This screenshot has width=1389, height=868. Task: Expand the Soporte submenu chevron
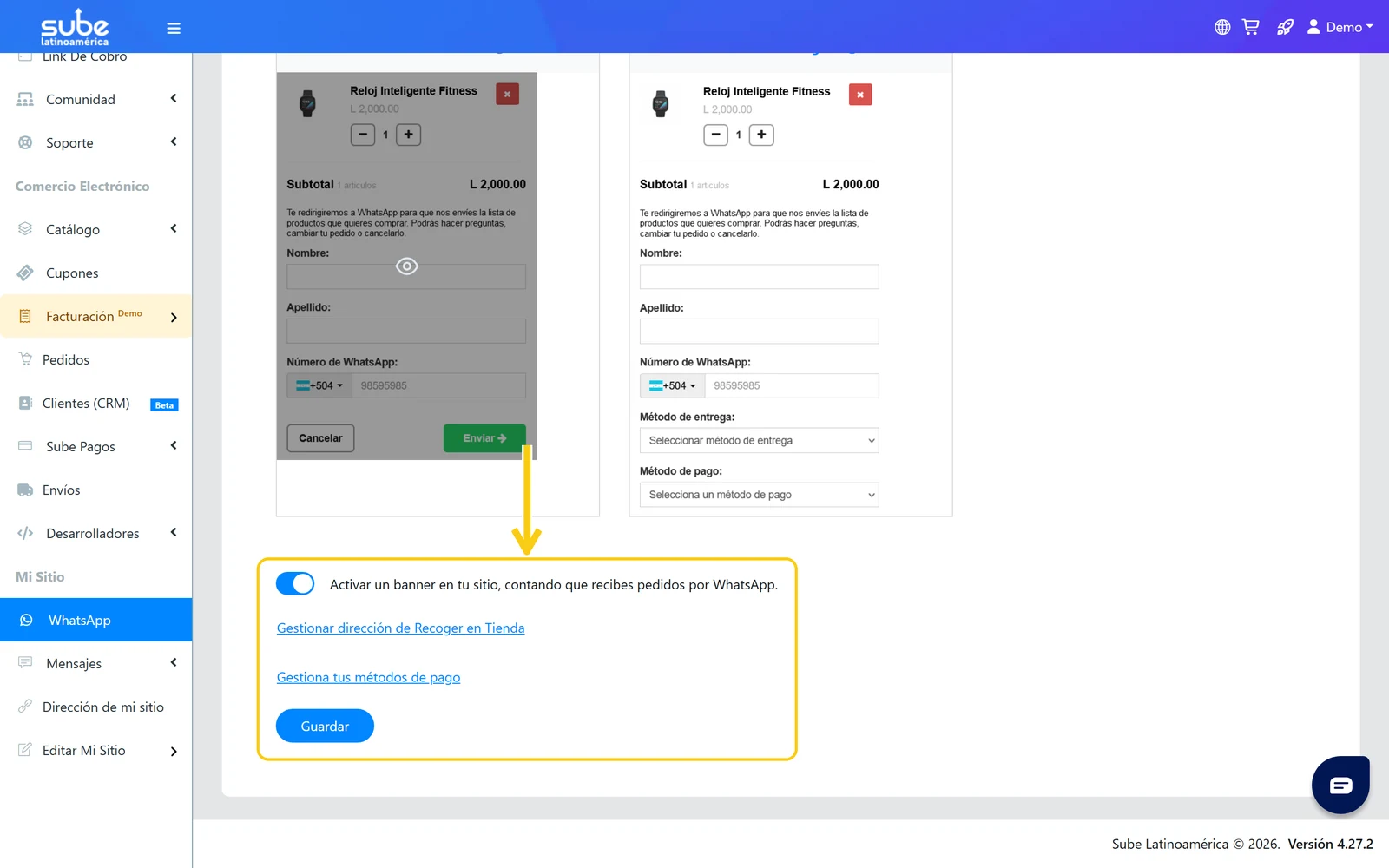click(x=174, y=141)
